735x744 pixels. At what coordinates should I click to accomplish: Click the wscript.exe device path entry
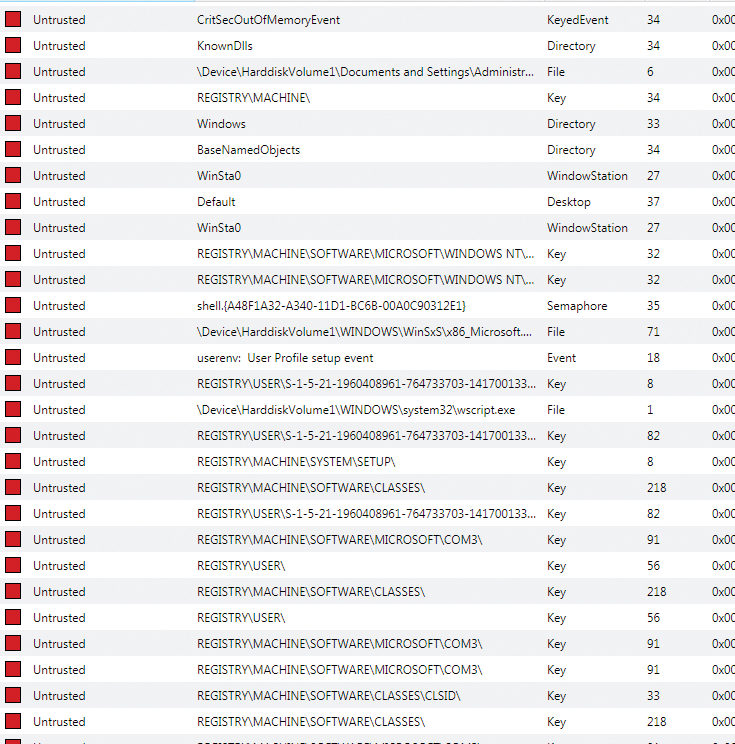(356, 410)
